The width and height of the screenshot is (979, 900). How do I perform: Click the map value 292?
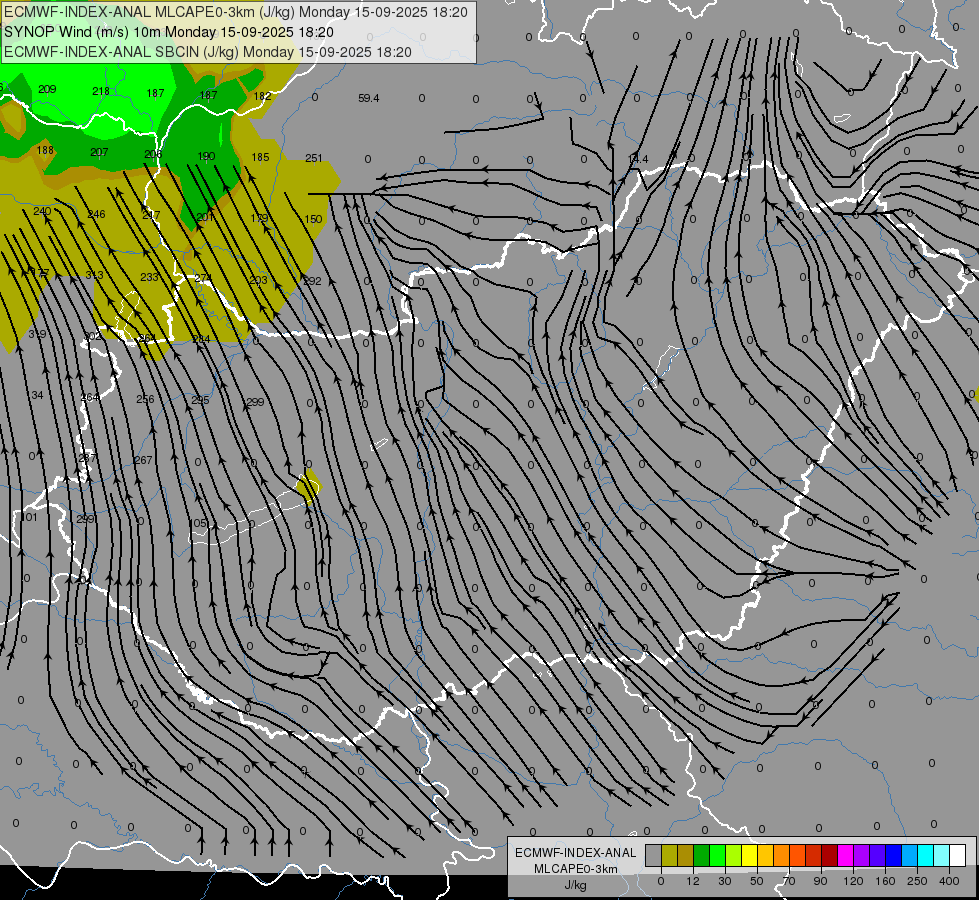312,281
